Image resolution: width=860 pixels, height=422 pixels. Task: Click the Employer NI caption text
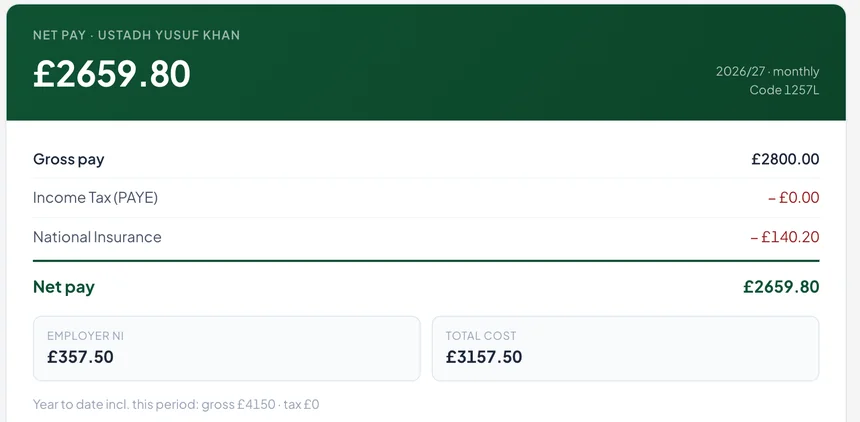point(86,336)
